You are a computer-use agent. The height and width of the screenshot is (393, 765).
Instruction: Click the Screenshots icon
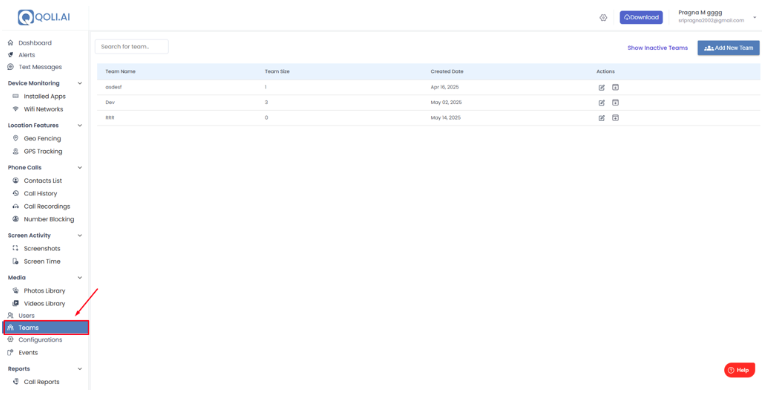click(16, 248)
